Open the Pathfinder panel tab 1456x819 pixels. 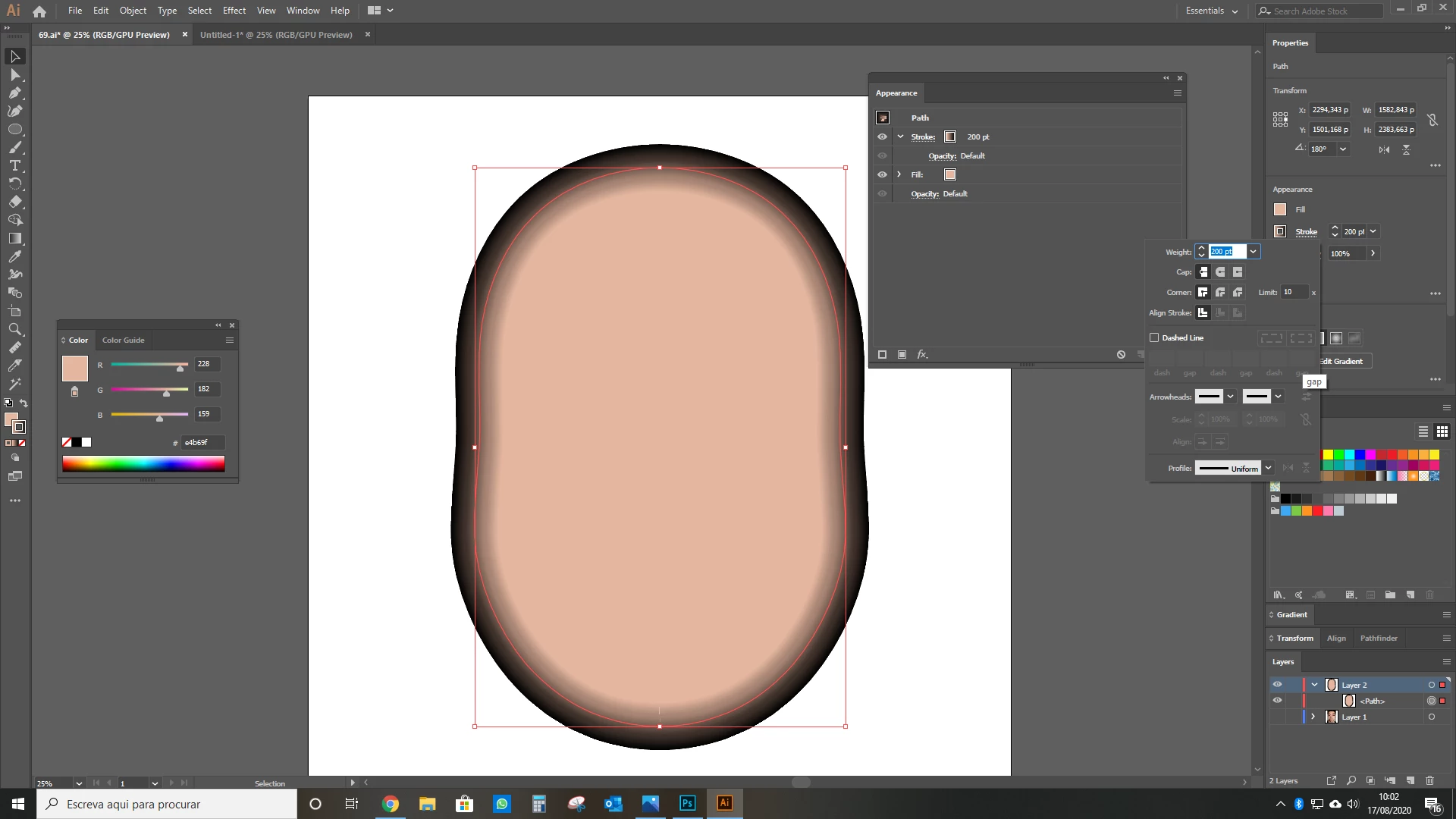click(1378, 638)
